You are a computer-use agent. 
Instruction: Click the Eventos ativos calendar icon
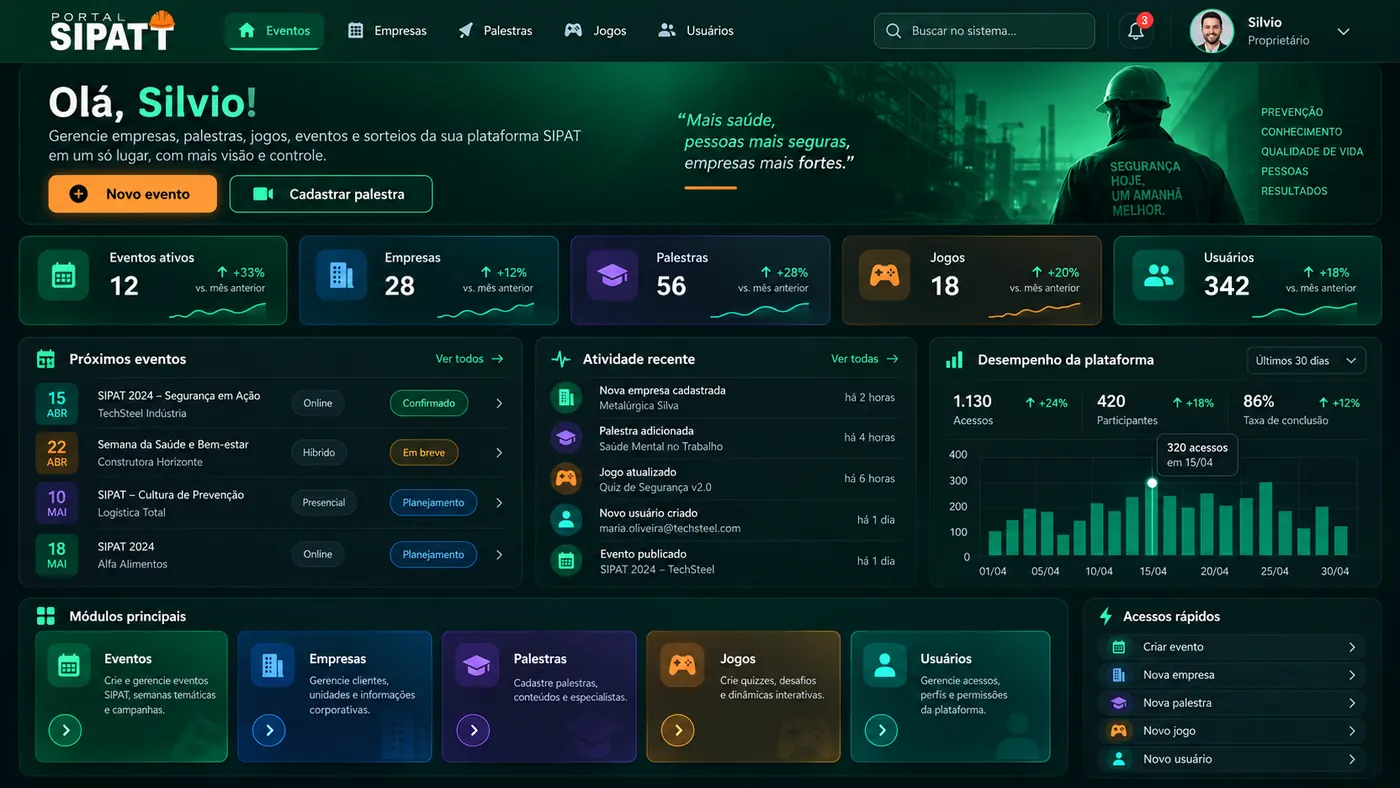click(x=64, y=275)
